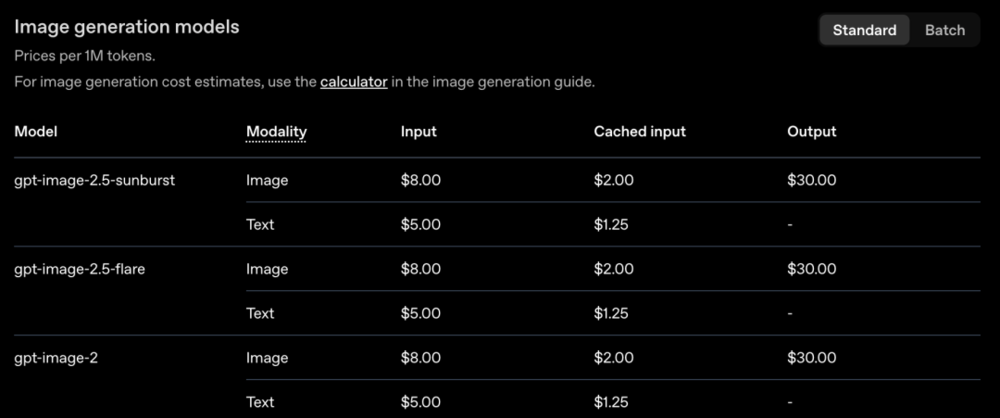
Task: Select the gpt-image-2.5-sunburst model name
Action: point(94,180)
